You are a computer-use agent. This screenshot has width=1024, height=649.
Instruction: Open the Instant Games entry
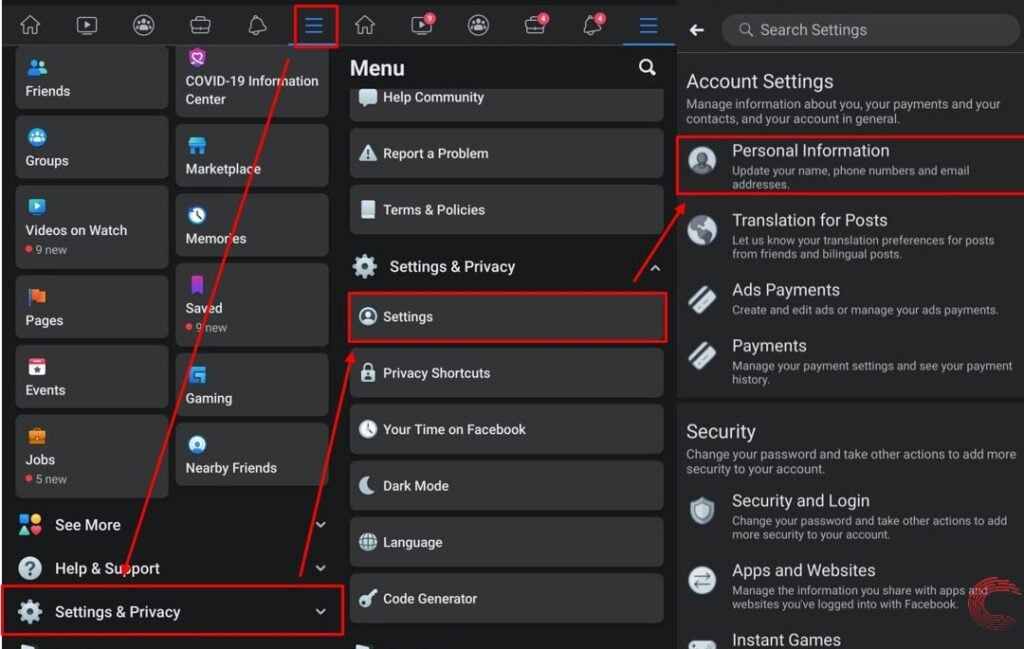(x=850, y=640)
